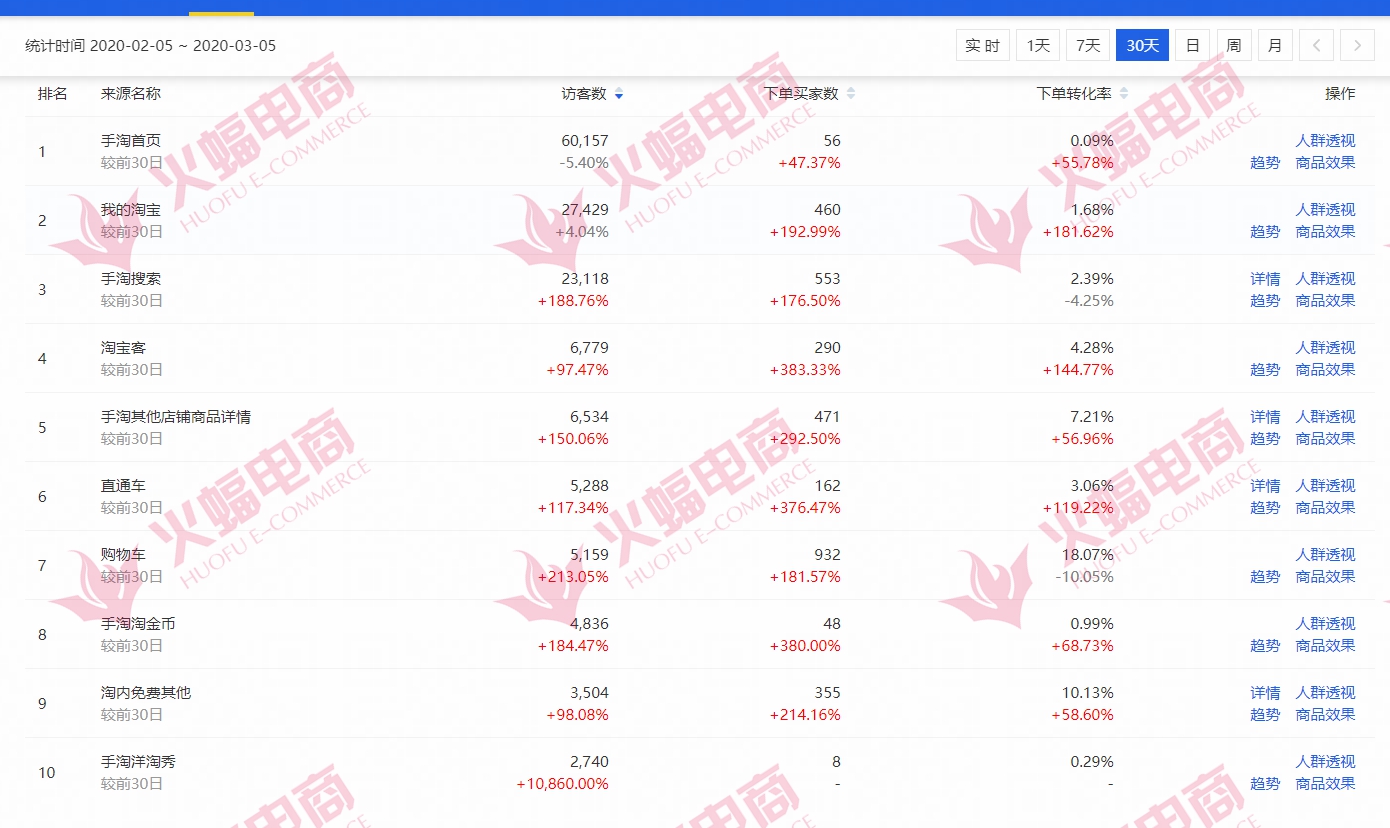View 趋势 for 淘内免费其他
The width and height of the screenshot is (1390, 828).
point(1265,715)
